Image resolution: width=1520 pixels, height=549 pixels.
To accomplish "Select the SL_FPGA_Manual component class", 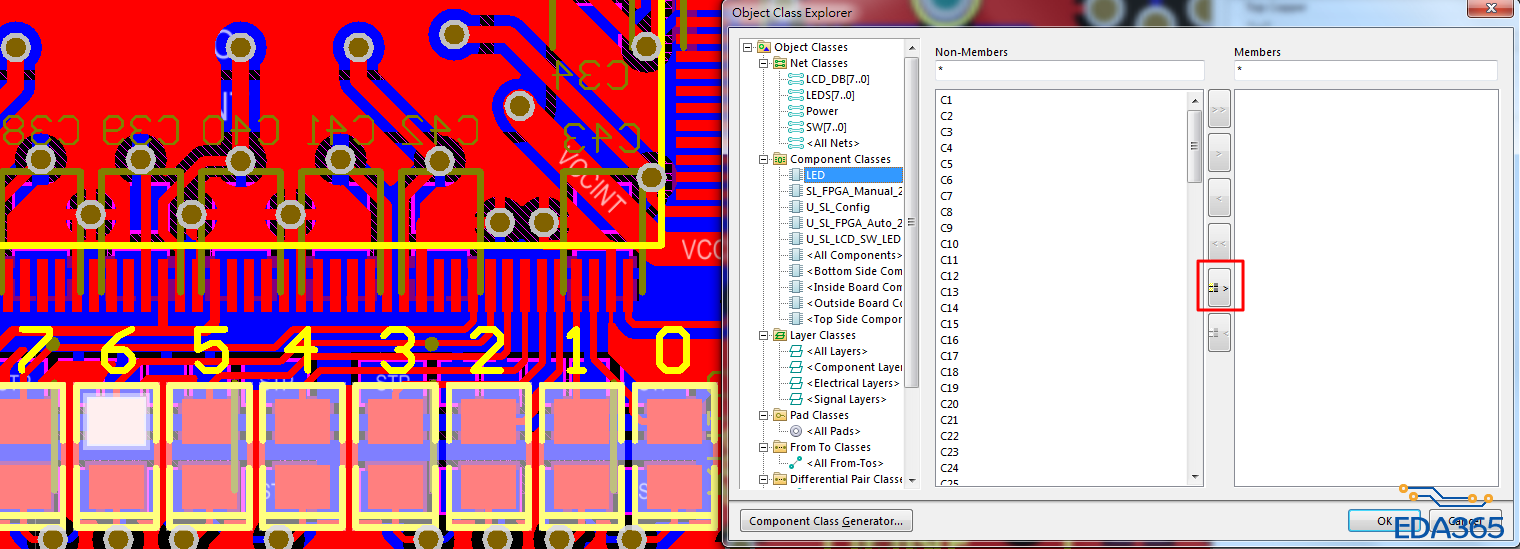I will (x=854, y=191).
